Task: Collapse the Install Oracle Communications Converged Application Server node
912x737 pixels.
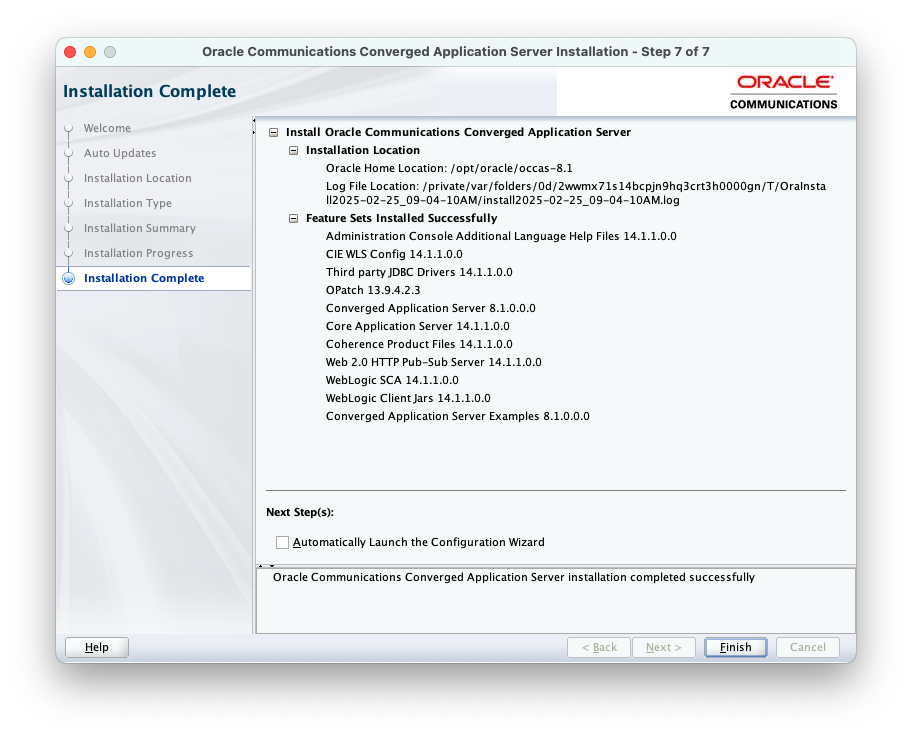Action: click(273, 133)
